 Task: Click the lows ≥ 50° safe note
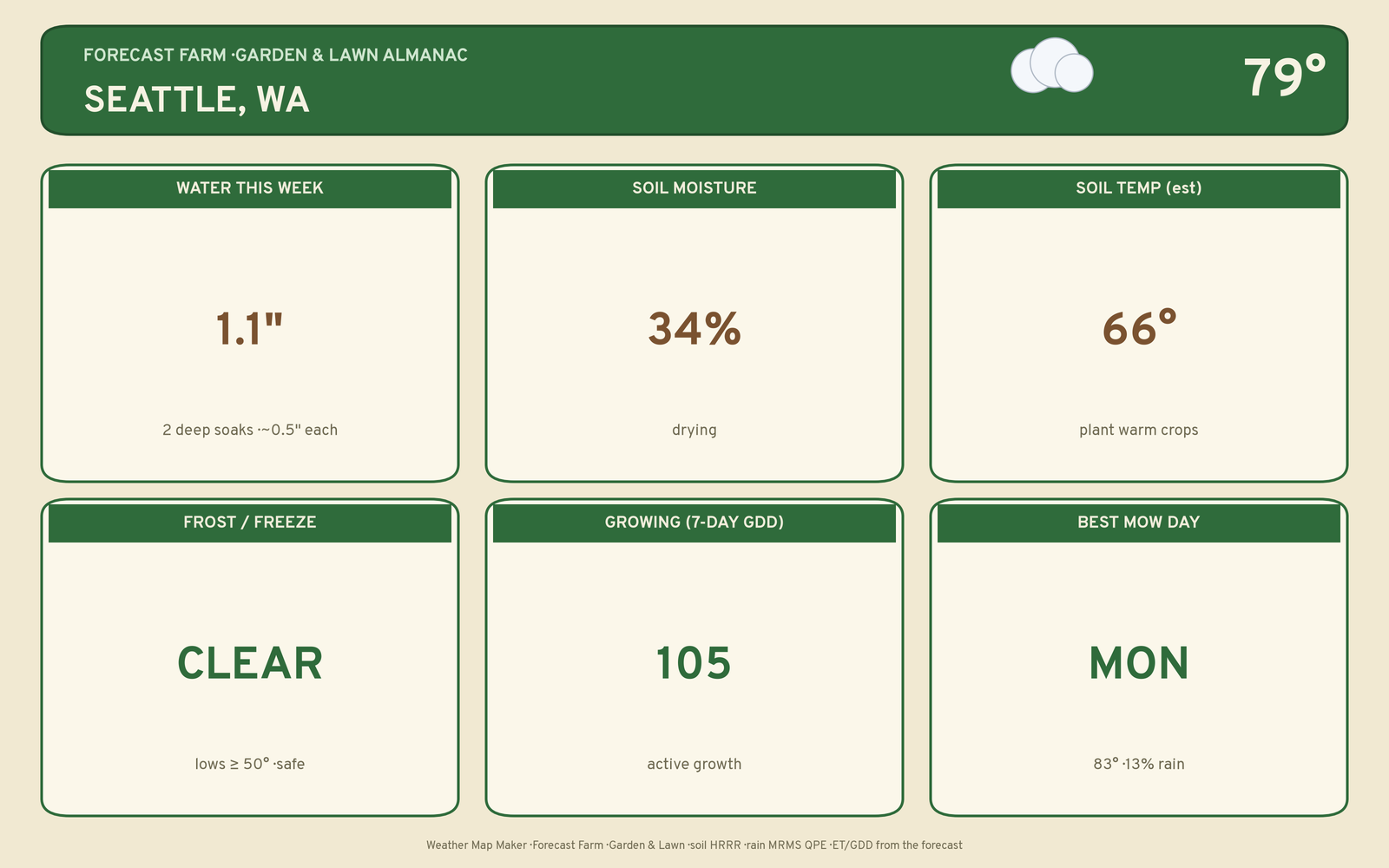(x=250, y=764)
